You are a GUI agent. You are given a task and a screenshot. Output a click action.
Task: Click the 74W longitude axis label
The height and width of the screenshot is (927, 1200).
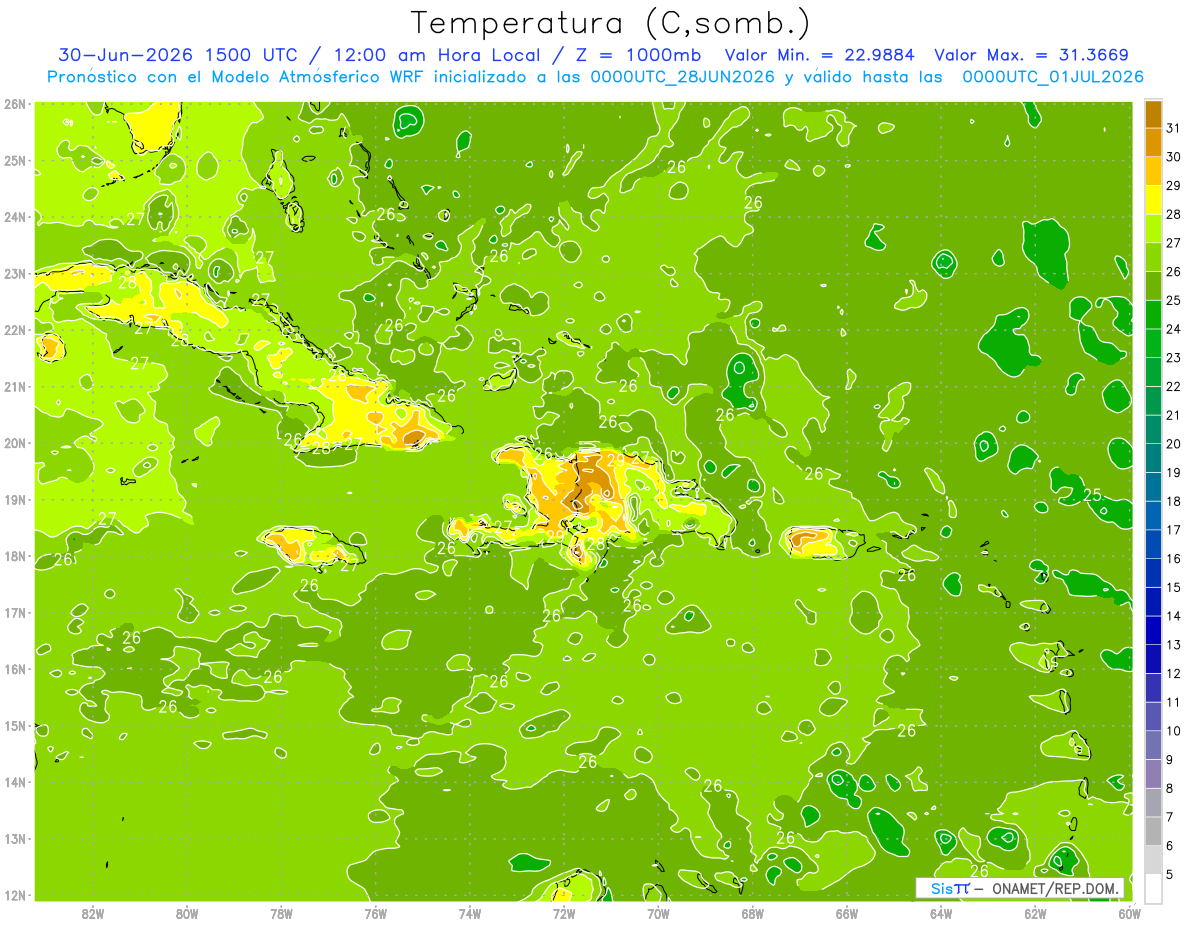(x=469, y=913)
